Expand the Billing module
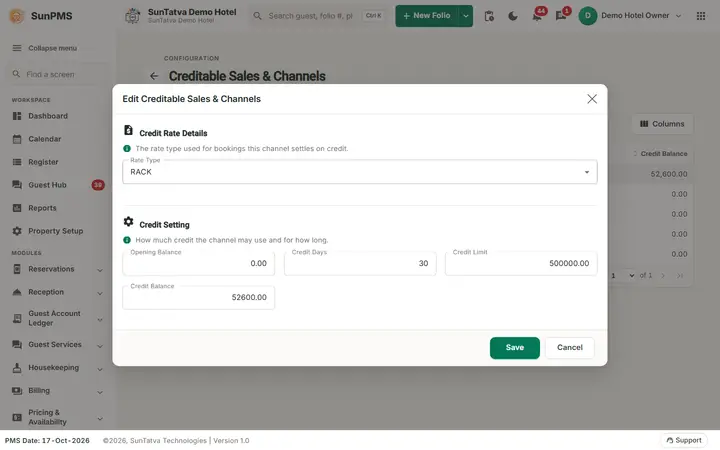 (x=100, y=392)
